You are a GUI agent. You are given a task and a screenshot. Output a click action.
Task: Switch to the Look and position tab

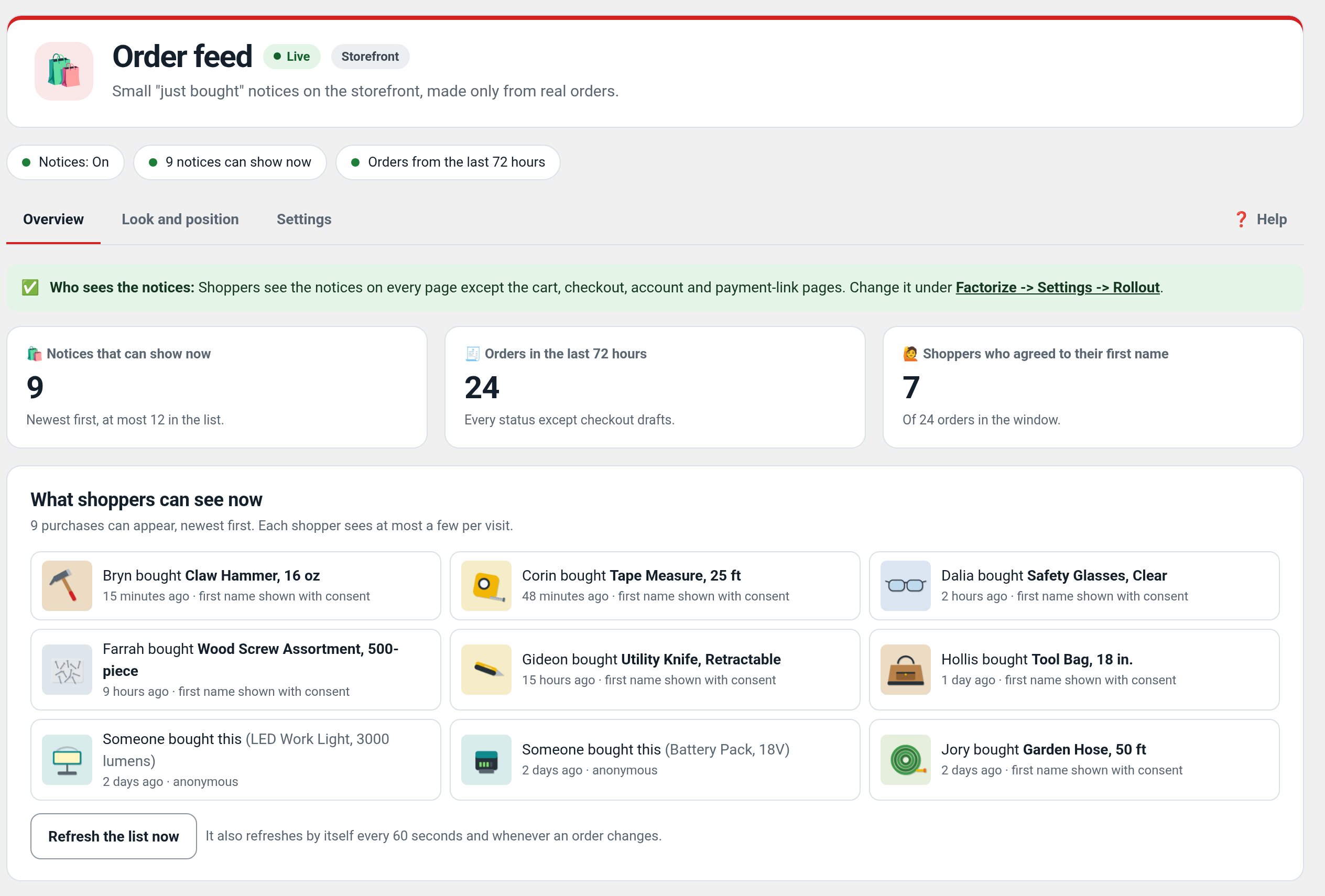[x=180, y=220]
